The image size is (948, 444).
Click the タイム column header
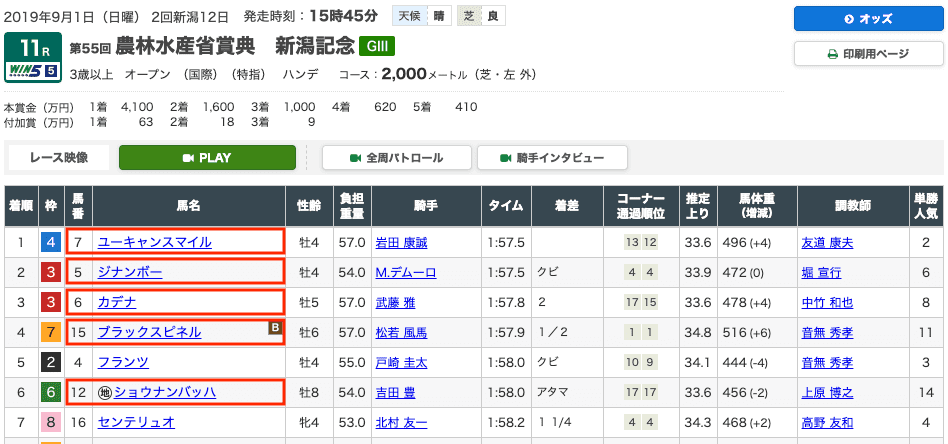pyautogui.click(x=505, y=206)
